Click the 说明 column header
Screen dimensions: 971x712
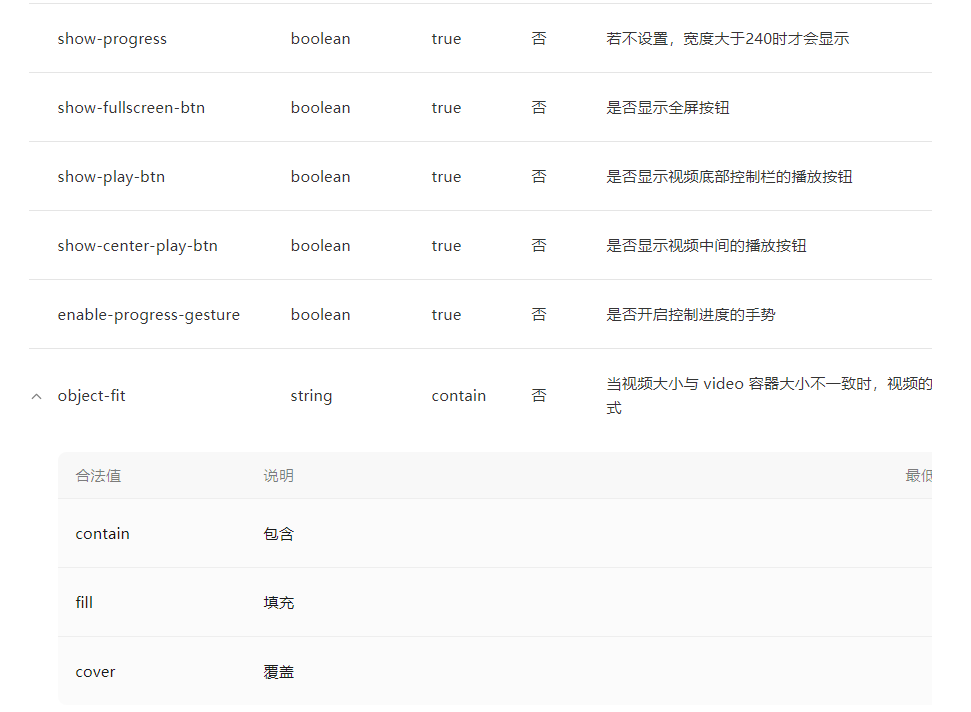pos(279,476)
